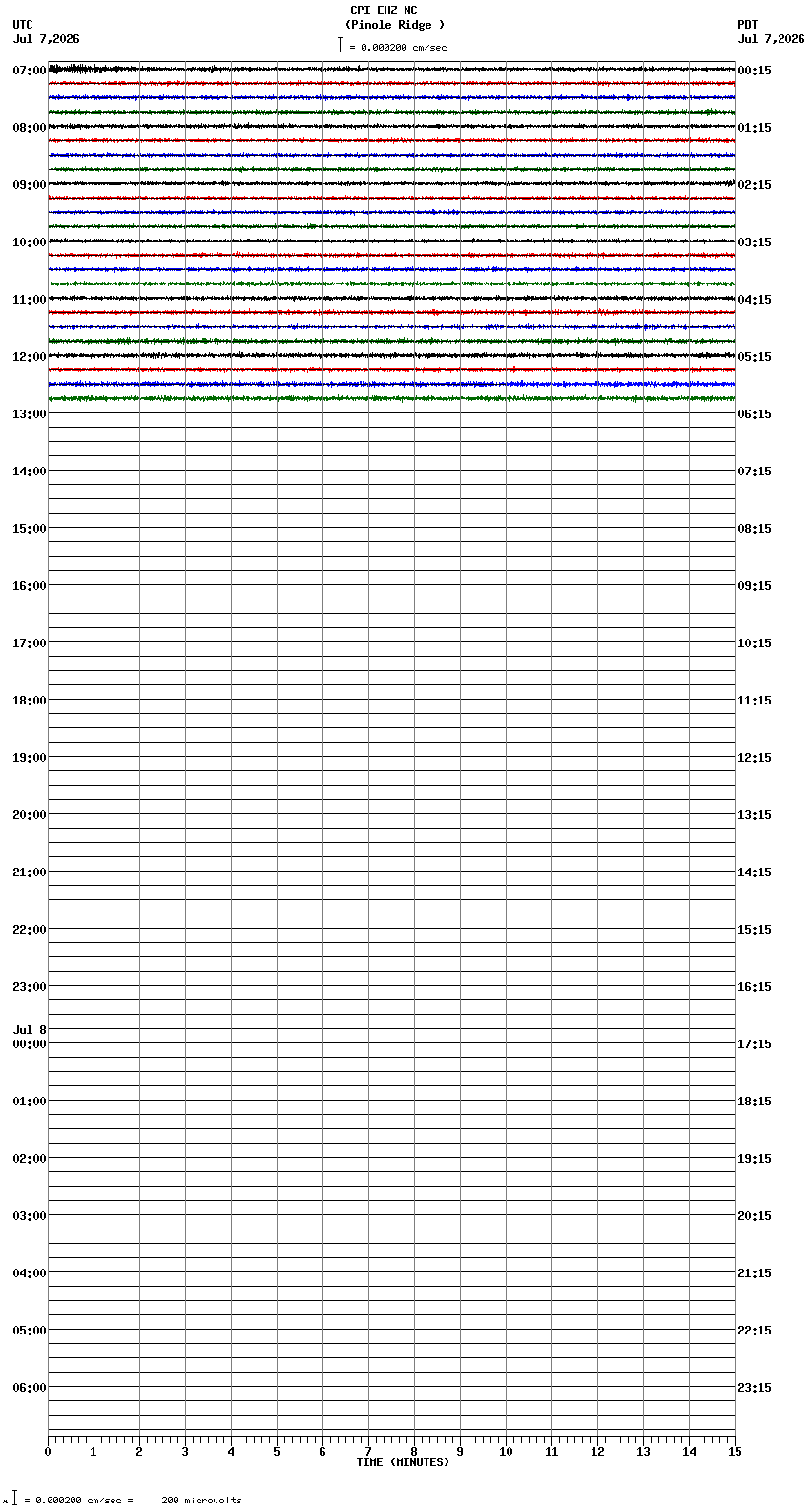Click the '15' tick label on time axis
The width and height of the screenshot is (811, 1512).
coord(735,1452)
